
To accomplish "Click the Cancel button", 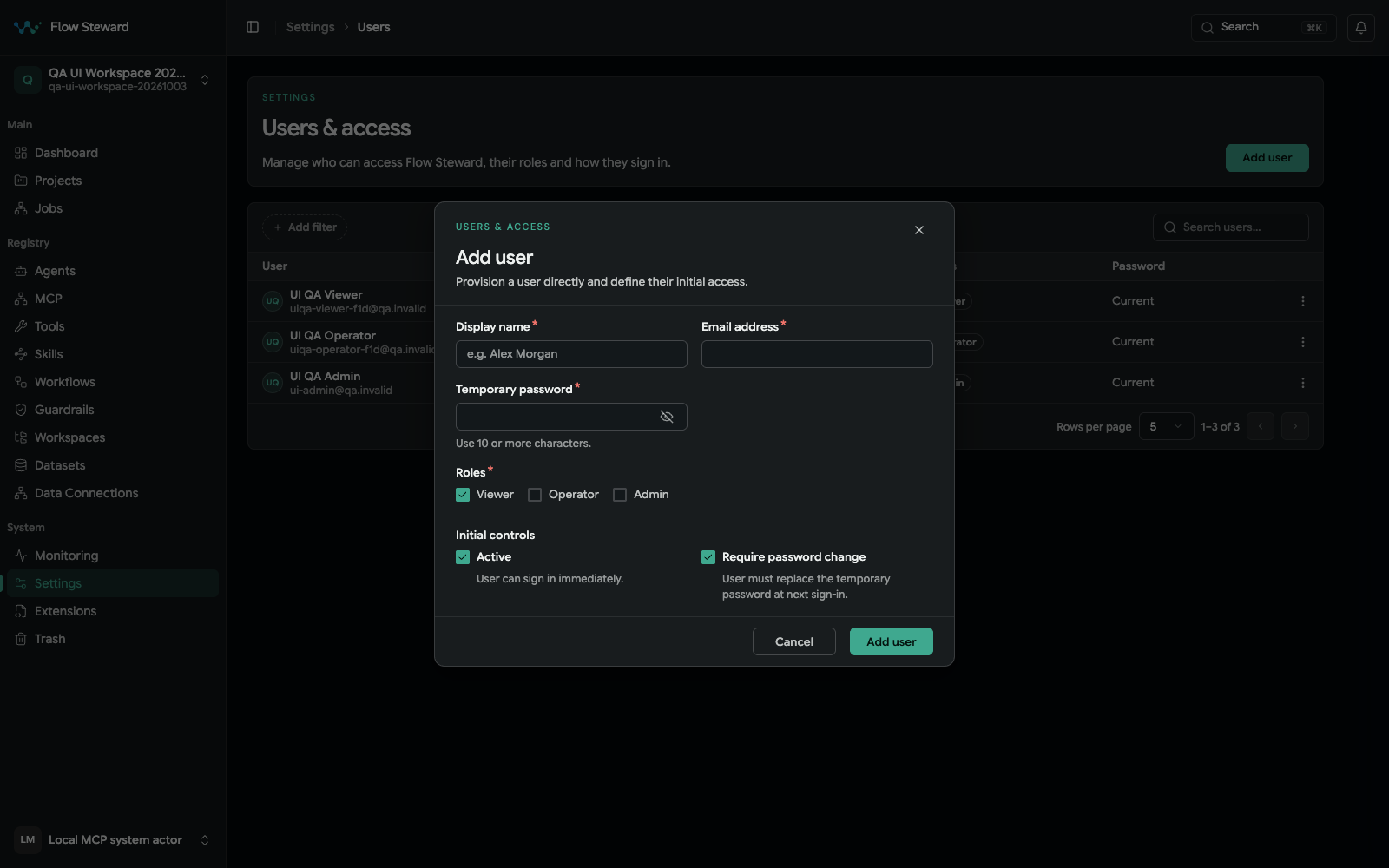I will click(794, 641).
